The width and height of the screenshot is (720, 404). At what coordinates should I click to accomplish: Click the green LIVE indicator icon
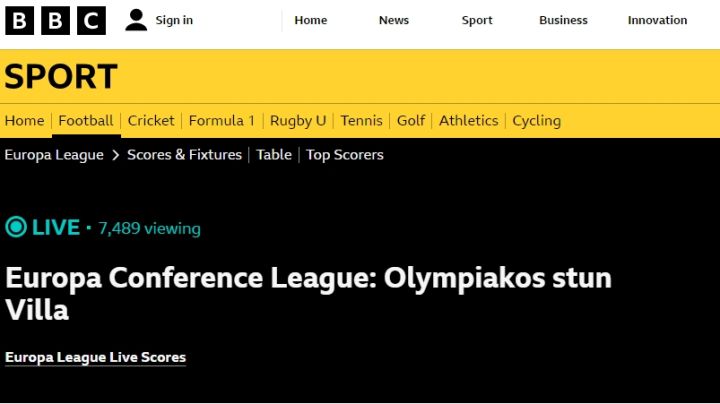(16, 227)
